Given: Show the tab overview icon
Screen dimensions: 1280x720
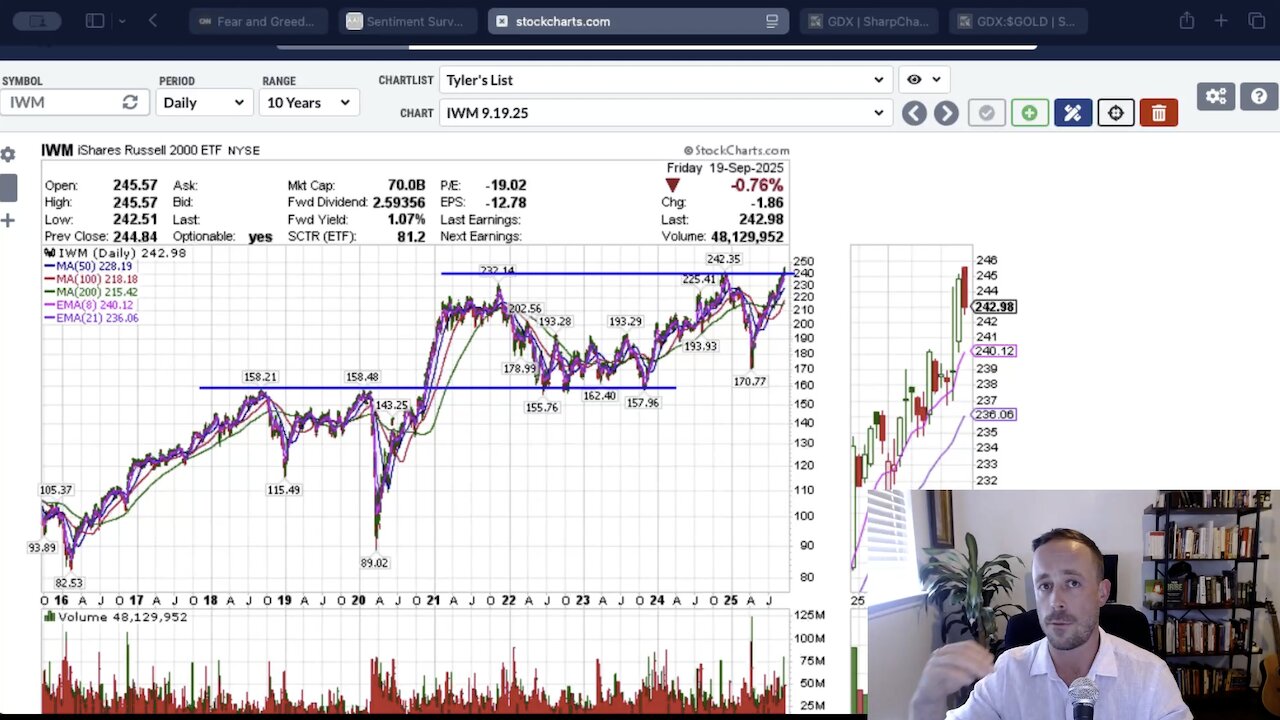Looking at the screenshot, I should coord(1257,20).
